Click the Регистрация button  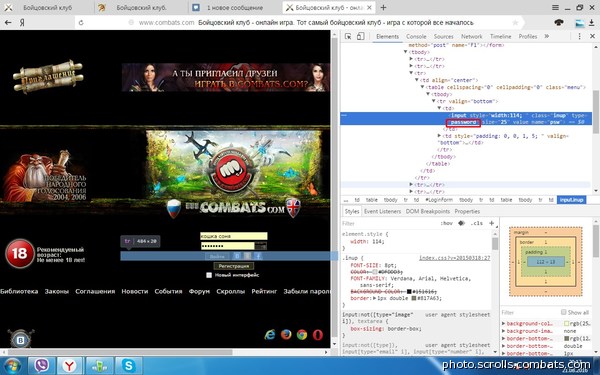coord(234,266)
